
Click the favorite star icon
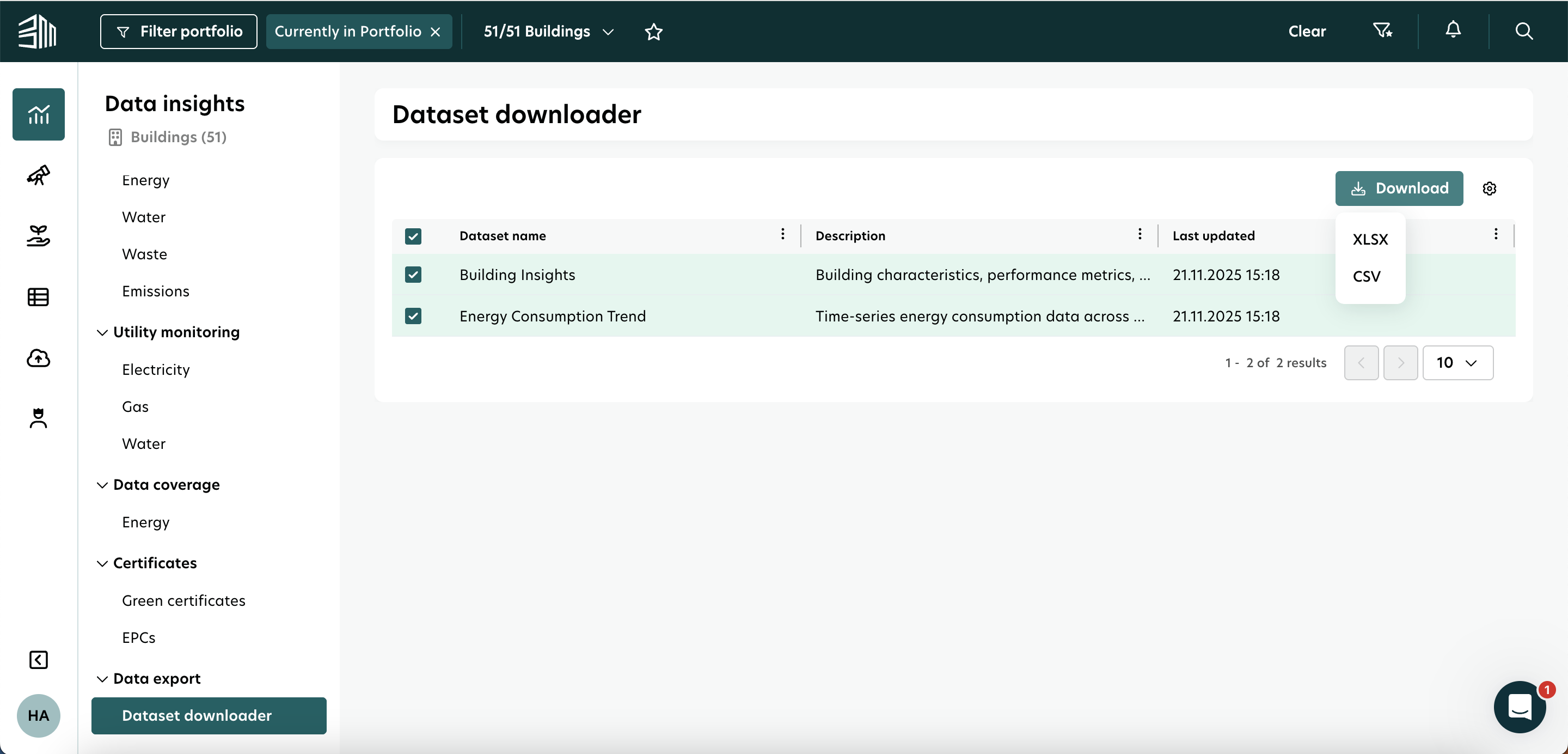click(x=653, y=32)
